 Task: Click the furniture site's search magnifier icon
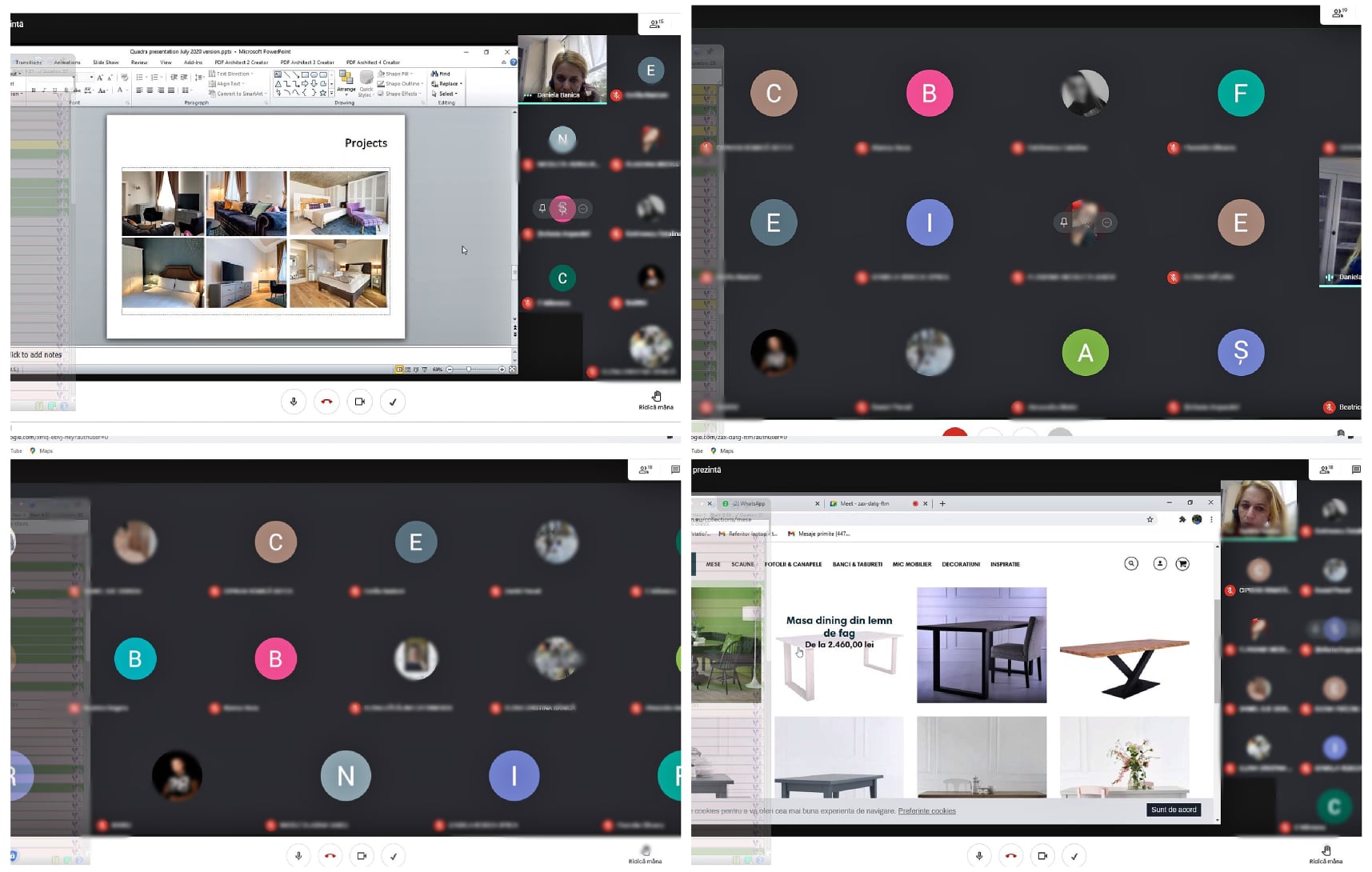[1131, 564]
